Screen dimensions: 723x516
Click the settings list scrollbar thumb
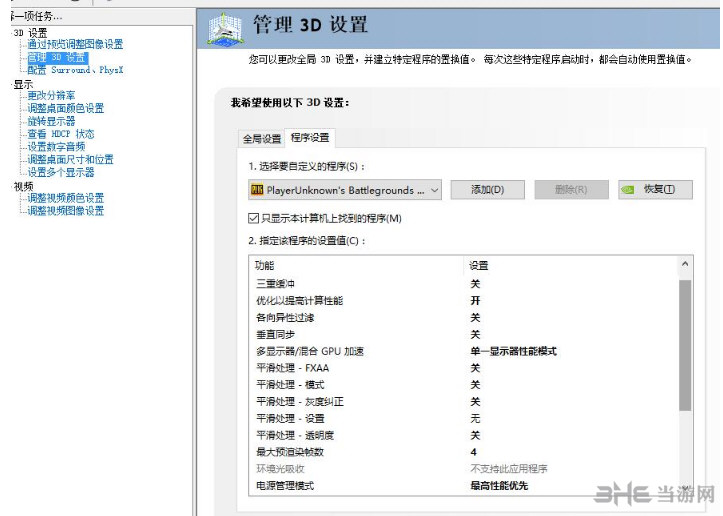[x=685, y=345]
